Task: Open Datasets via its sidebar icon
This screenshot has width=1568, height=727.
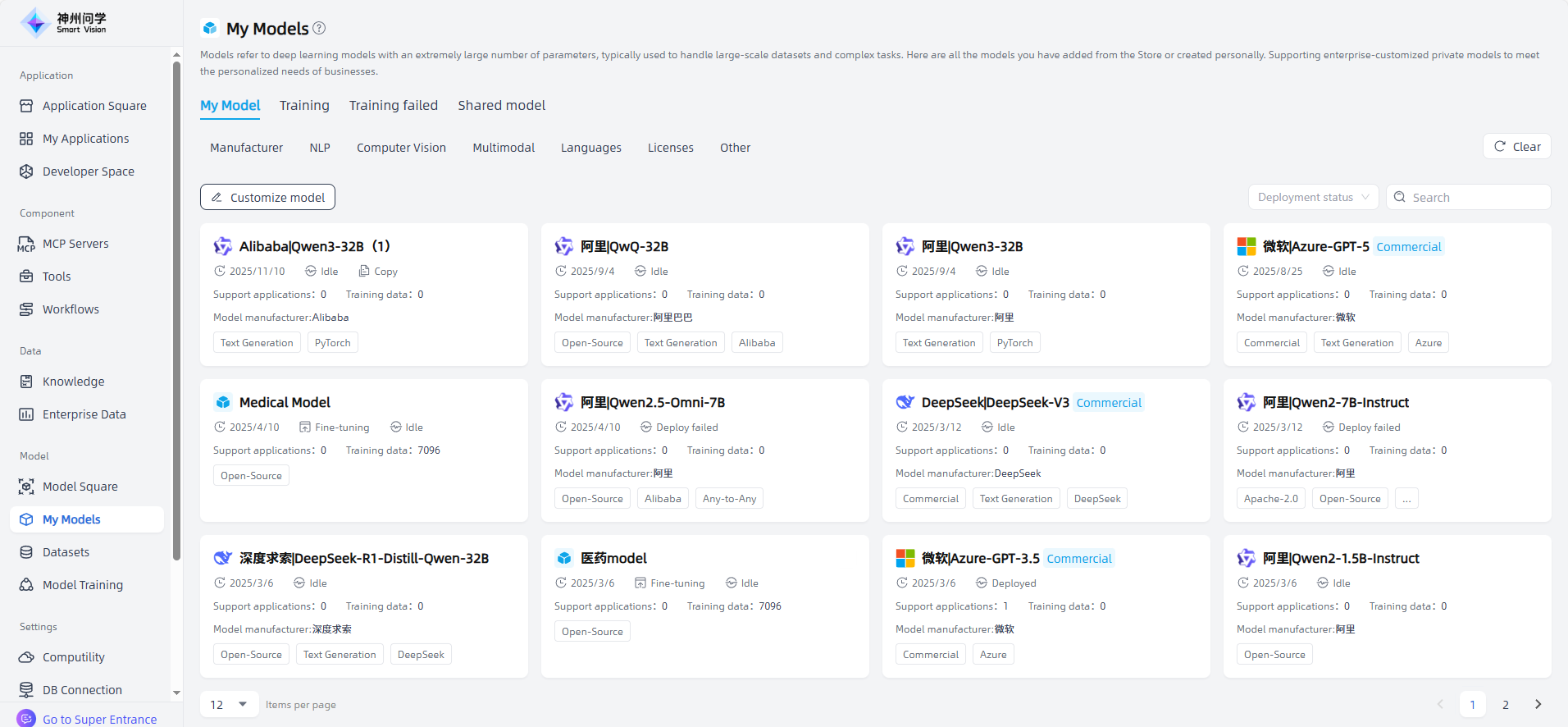Action: [x=26, y=552]
